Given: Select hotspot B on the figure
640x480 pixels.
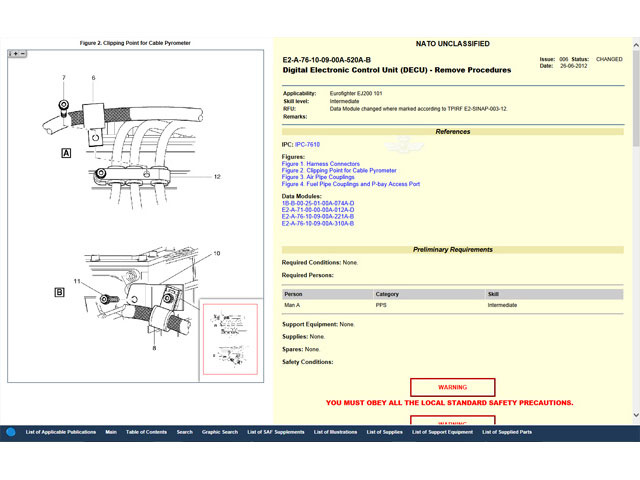Looking at the screenshot, I should tap(59, 292).
